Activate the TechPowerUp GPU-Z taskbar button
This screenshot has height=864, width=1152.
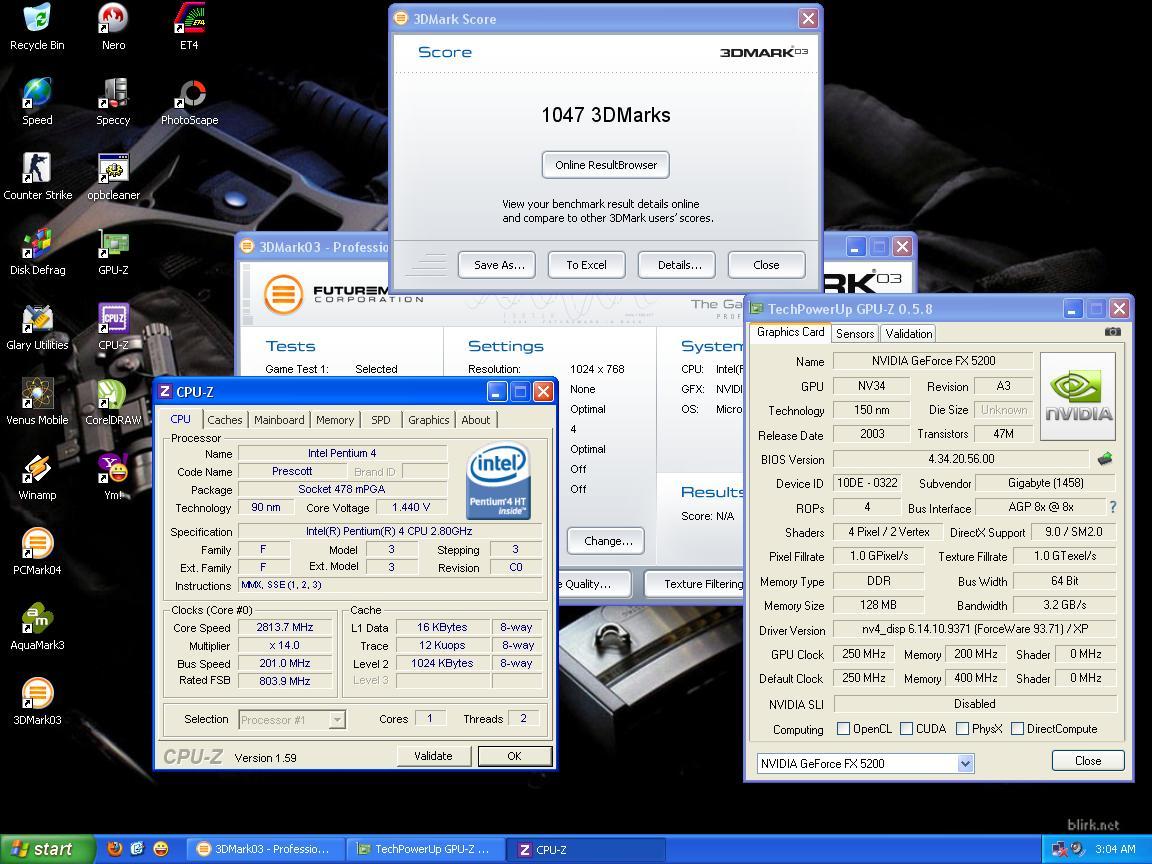[425, 849]
